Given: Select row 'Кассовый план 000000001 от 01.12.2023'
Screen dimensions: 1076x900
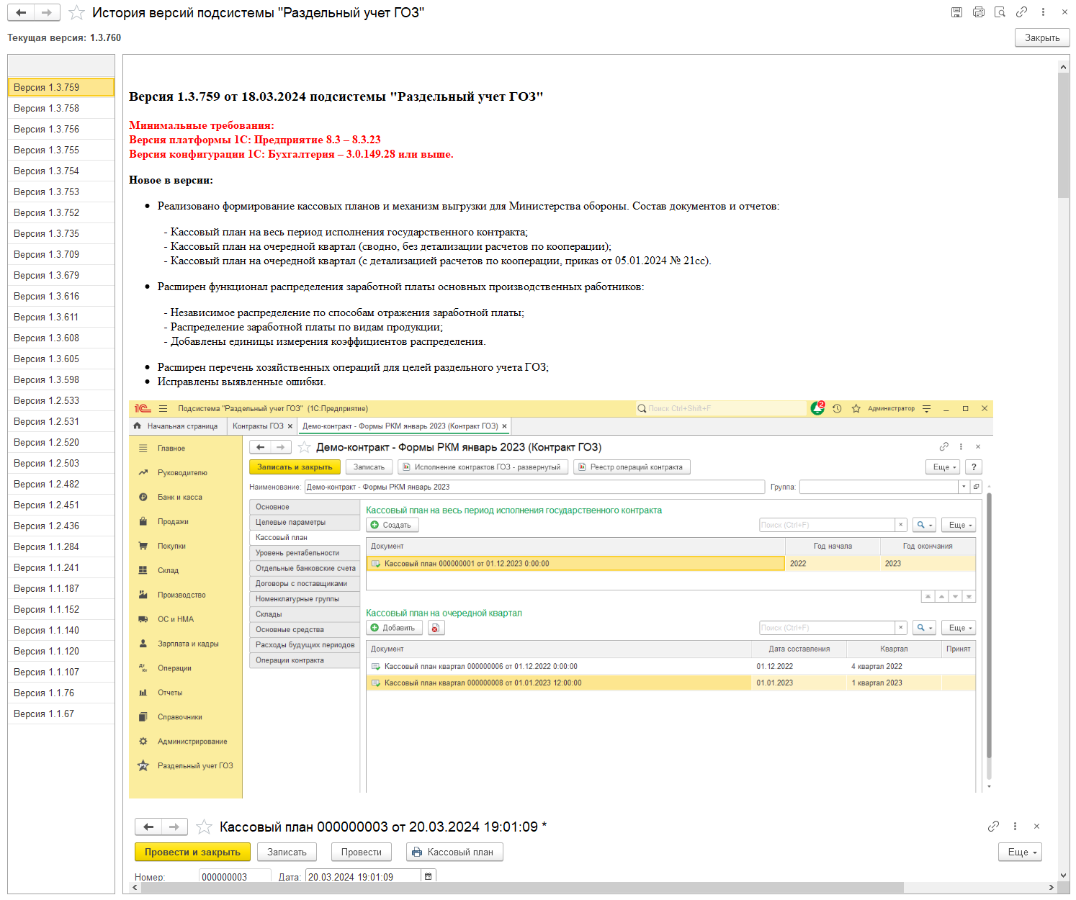Looking at the screenshot, I should (x=670, y=563).
